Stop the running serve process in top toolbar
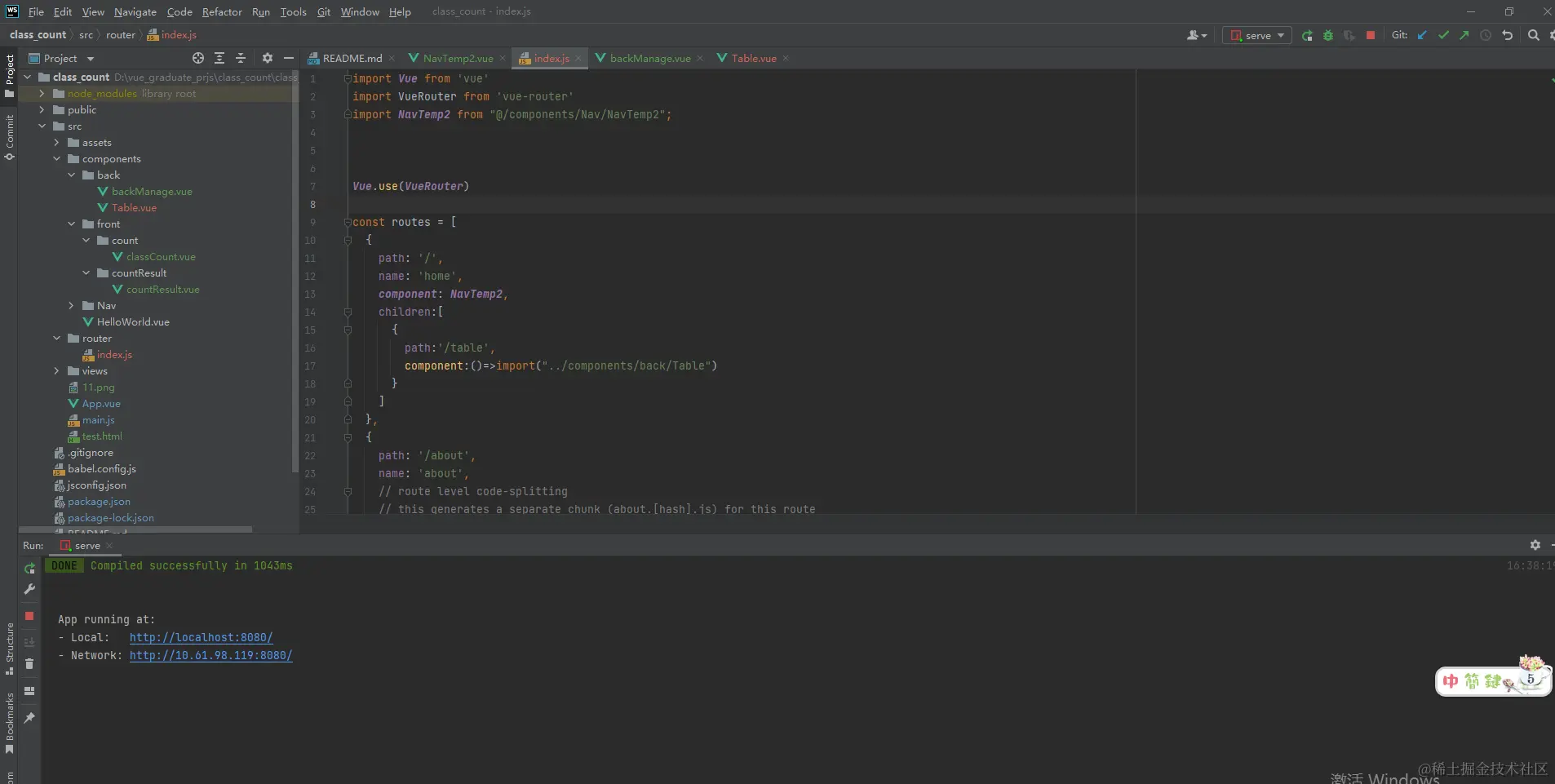Image resolution: width=1555 pixels, height=784 pixels. tap(1371, 36)
